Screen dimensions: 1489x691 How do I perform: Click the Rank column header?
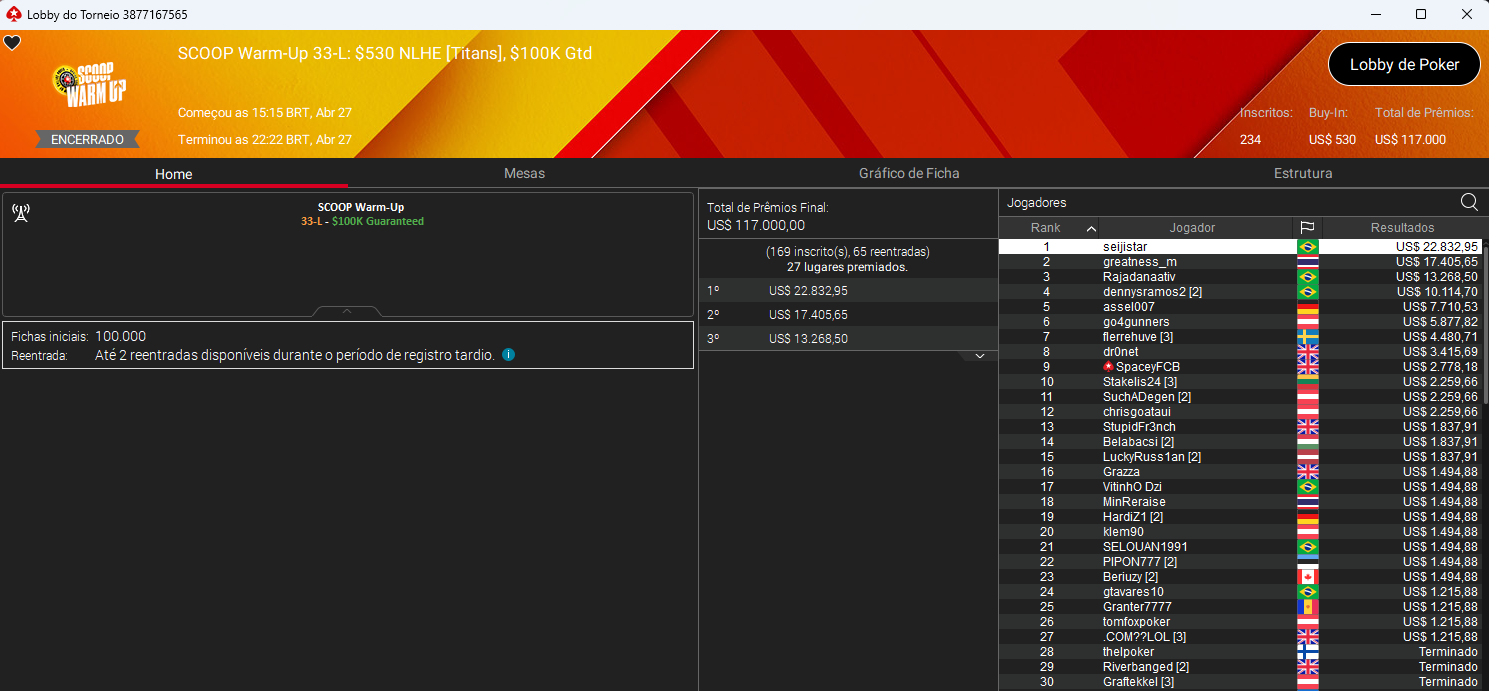click(1046, 227)
